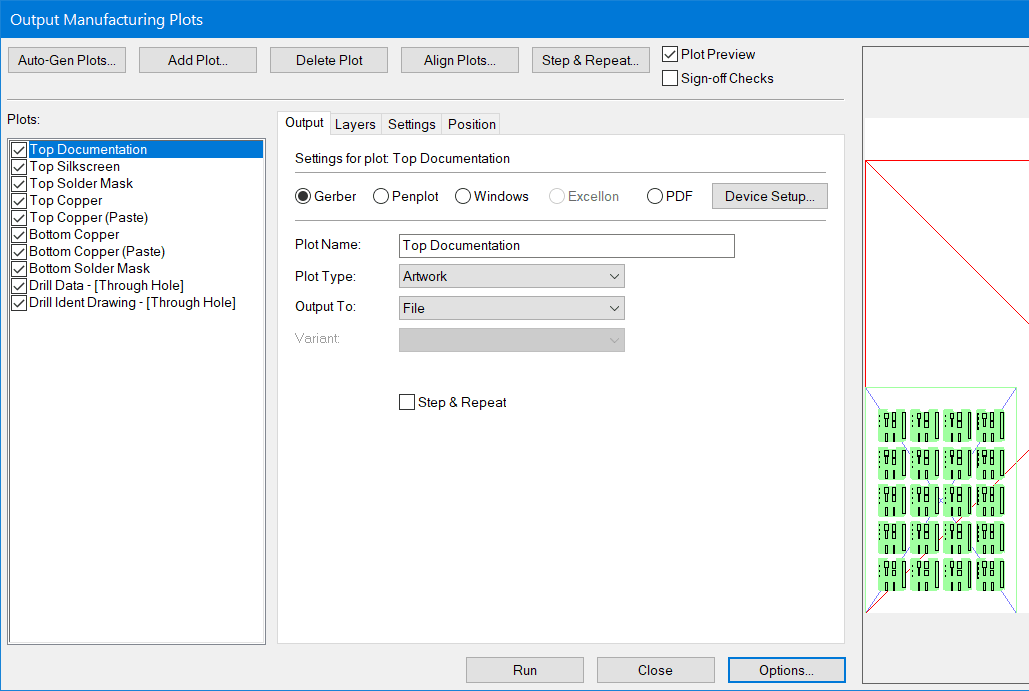Uncheck Top Copper (Paste) checkbox

coord(19,218)
